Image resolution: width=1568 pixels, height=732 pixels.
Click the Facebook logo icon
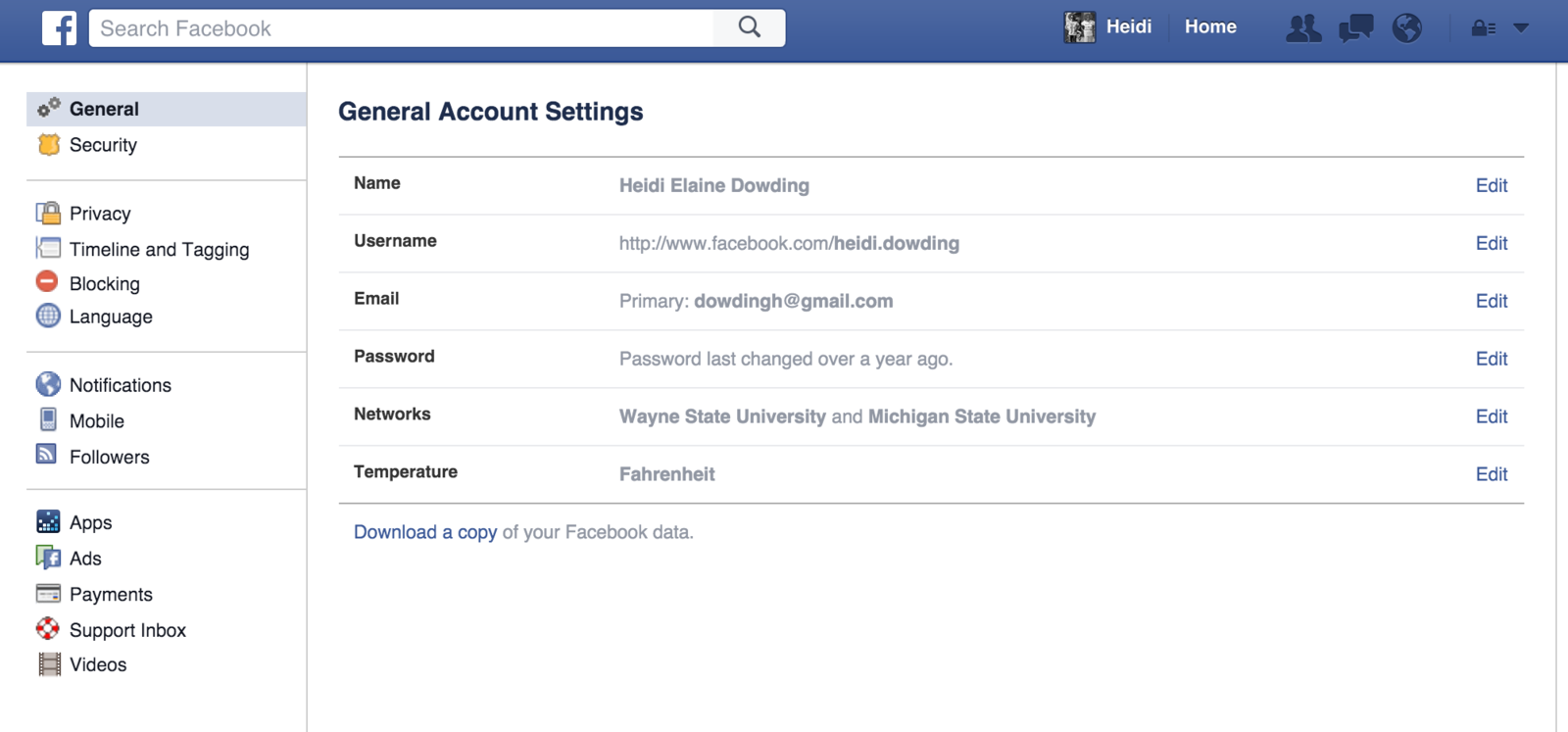point(59,28)
